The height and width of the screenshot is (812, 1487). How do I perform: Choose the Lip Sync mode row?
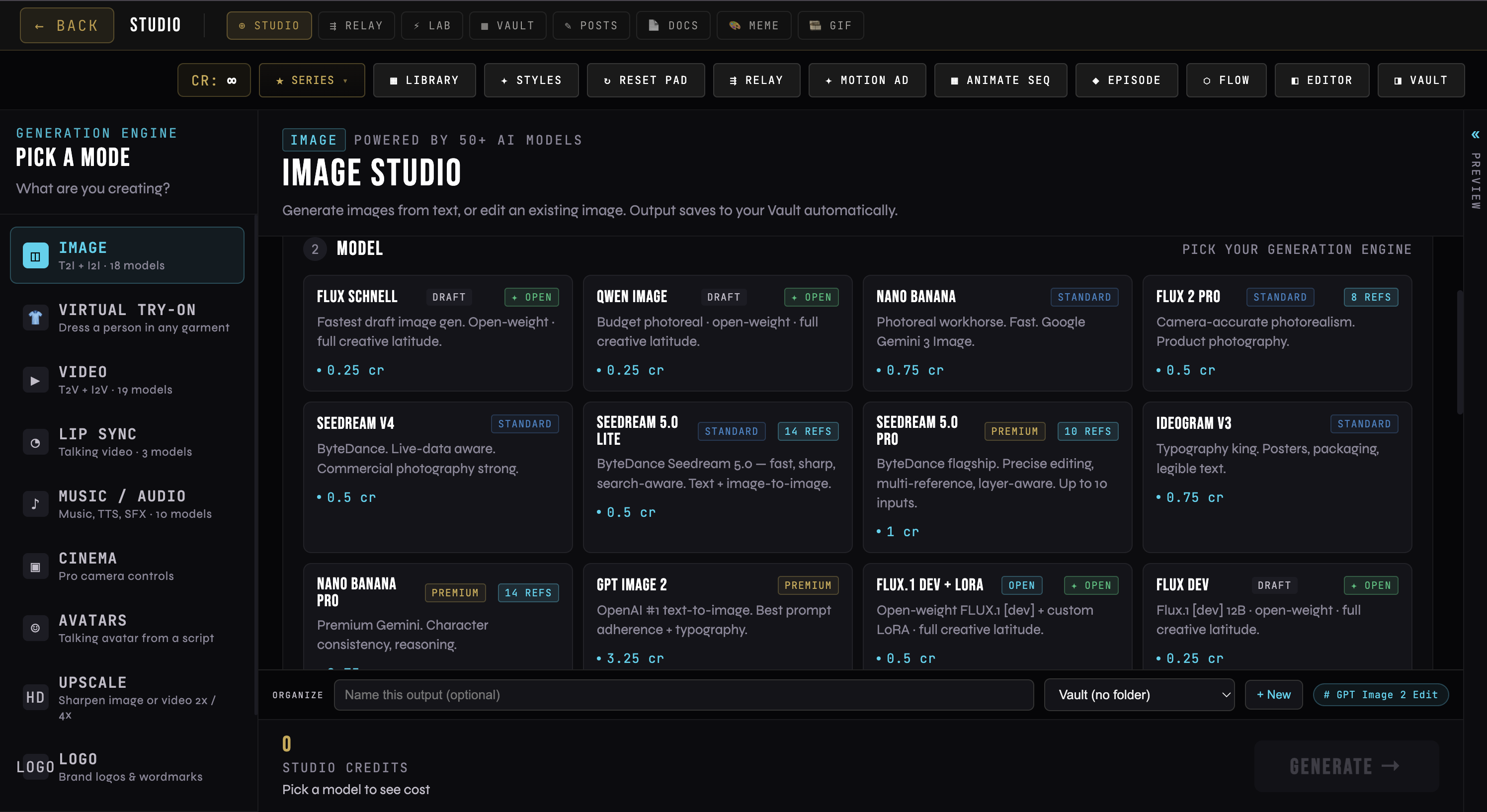point(127,443)
